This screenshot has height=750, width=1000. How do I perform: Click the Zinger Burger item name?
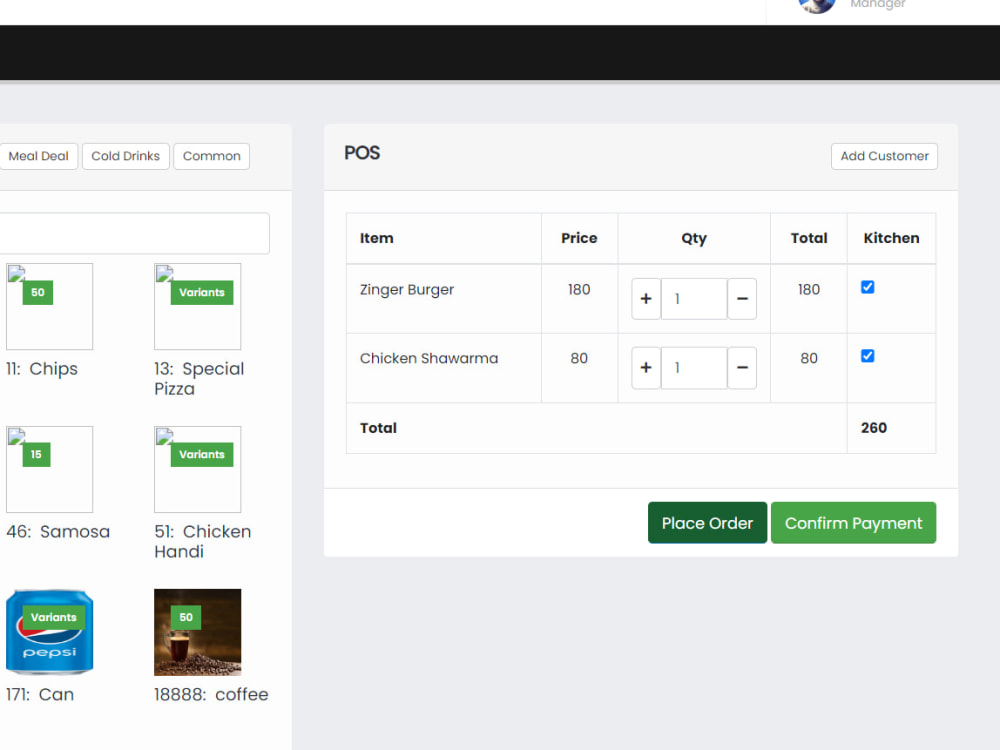(x=407, y=290)
